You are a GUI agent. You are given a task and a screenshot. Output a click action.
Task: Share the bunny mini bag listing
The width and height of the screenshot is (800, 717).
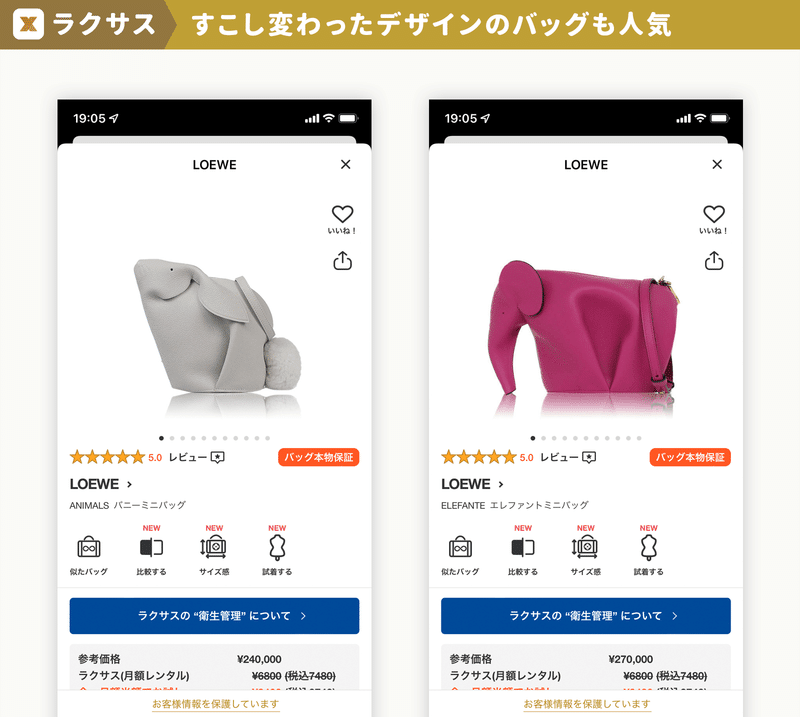pyautogui.click(x=342, y=261)
